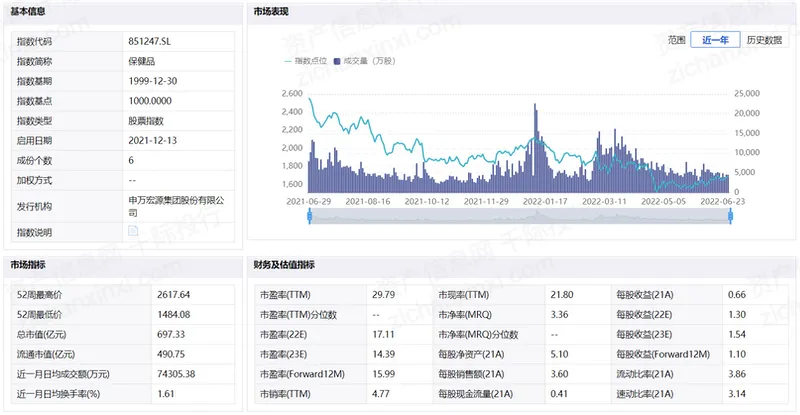This screenshot has height=415, width=800.
Task: Click the 加权方式 row label
Action: 34,180
